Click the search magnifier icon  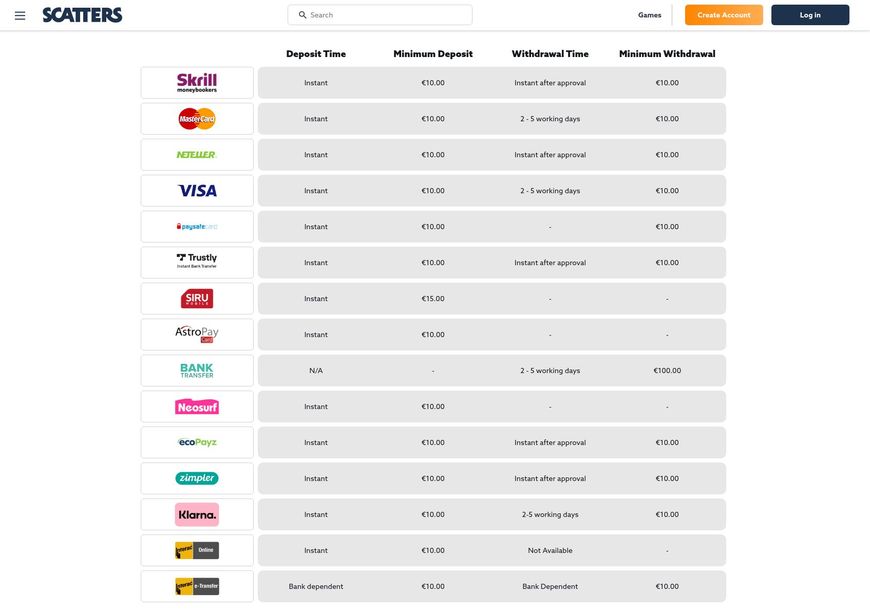(302, 15)
